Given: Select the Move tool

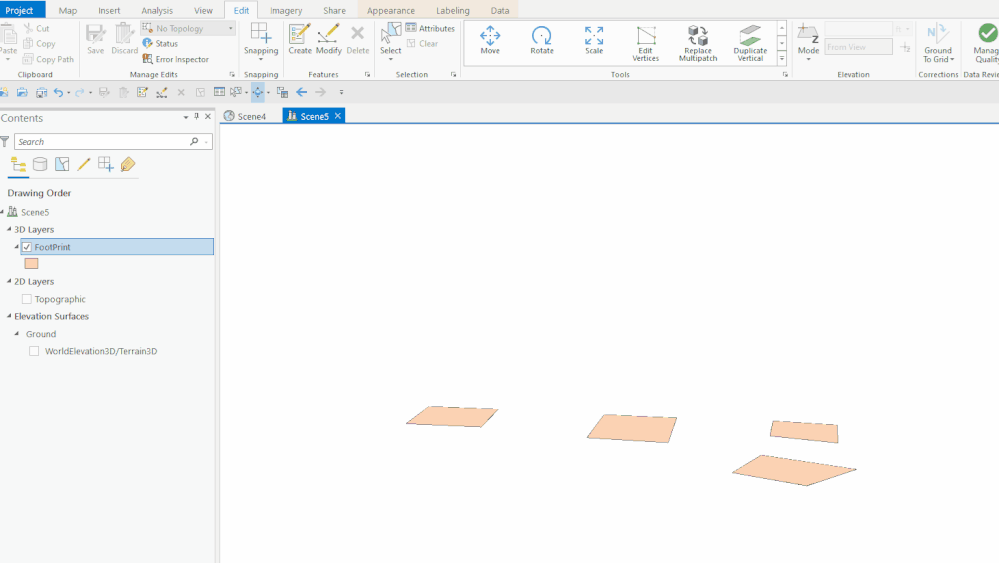Looking at the screenshot, I should (490, 41).
